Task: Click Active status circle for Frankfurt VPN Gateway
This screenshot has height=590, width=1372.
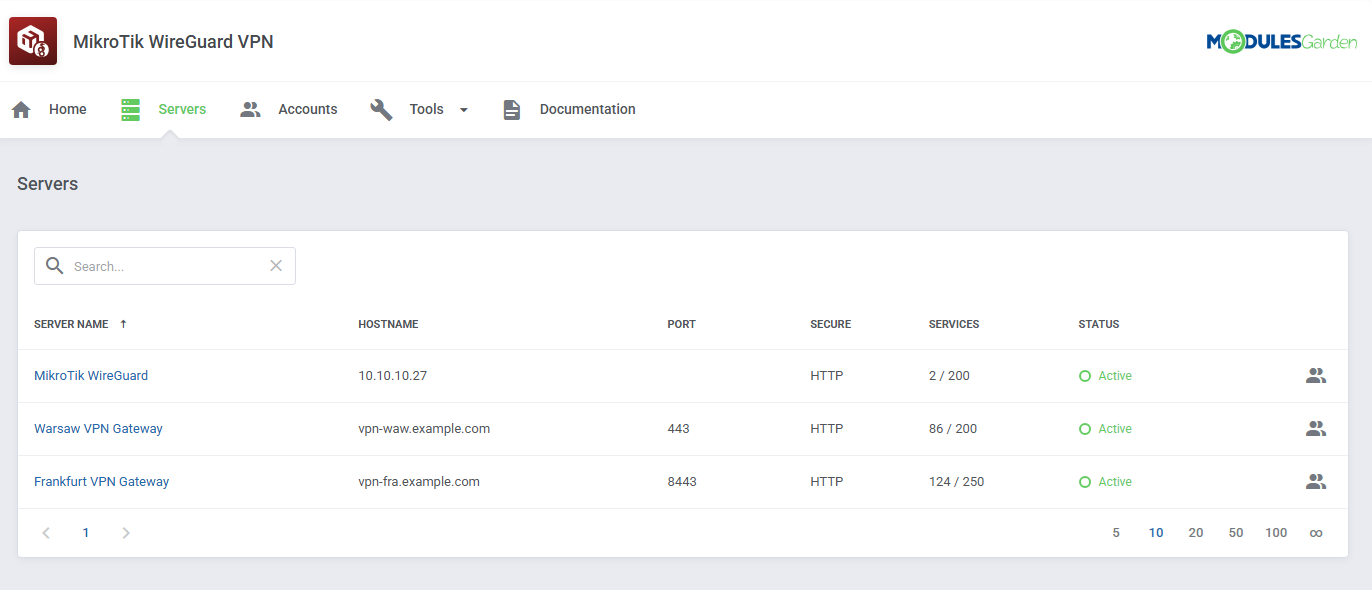Action: pyautogui.click(x=1085, y=482)
